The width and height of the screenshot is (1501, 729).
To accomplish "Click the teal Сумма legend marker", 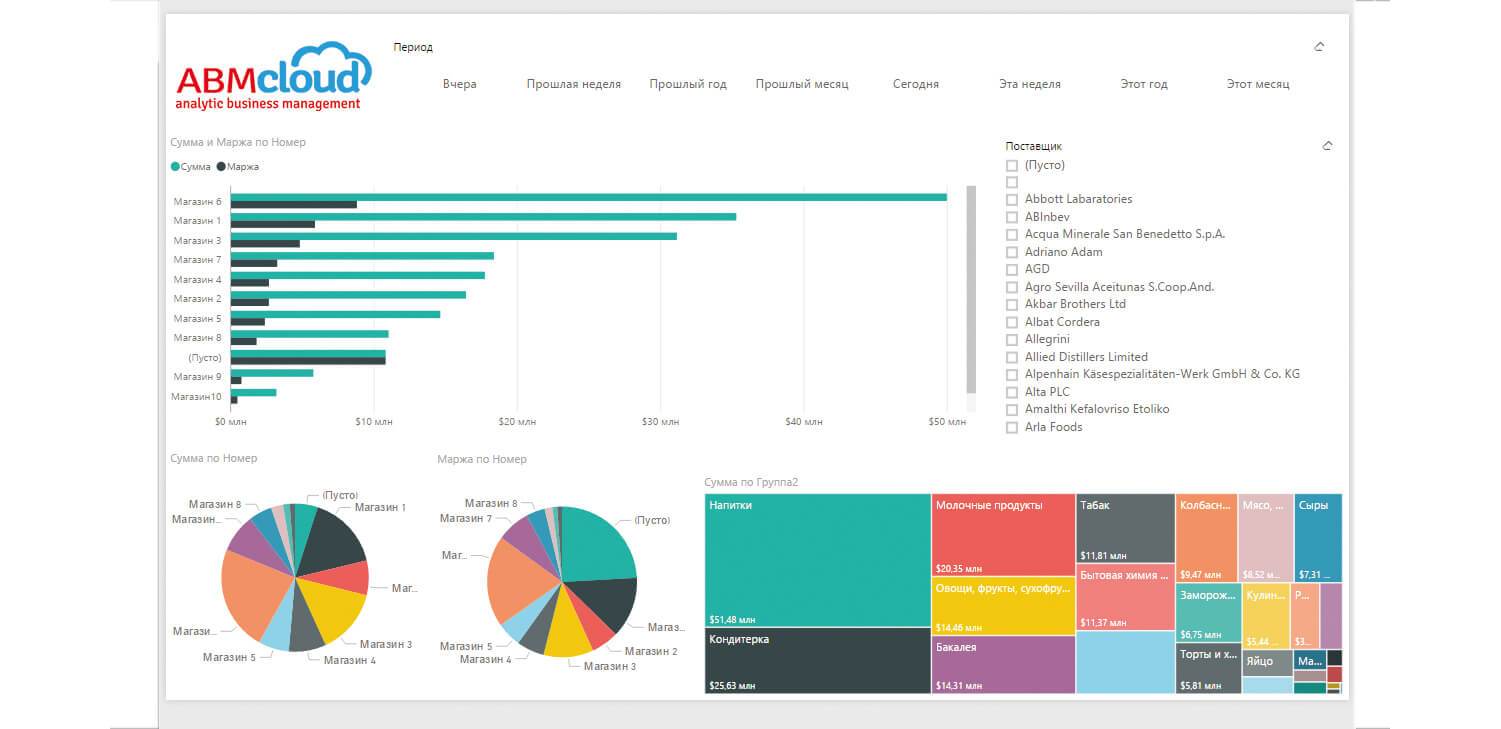I will pyautogui.click(x=175, y=167).
